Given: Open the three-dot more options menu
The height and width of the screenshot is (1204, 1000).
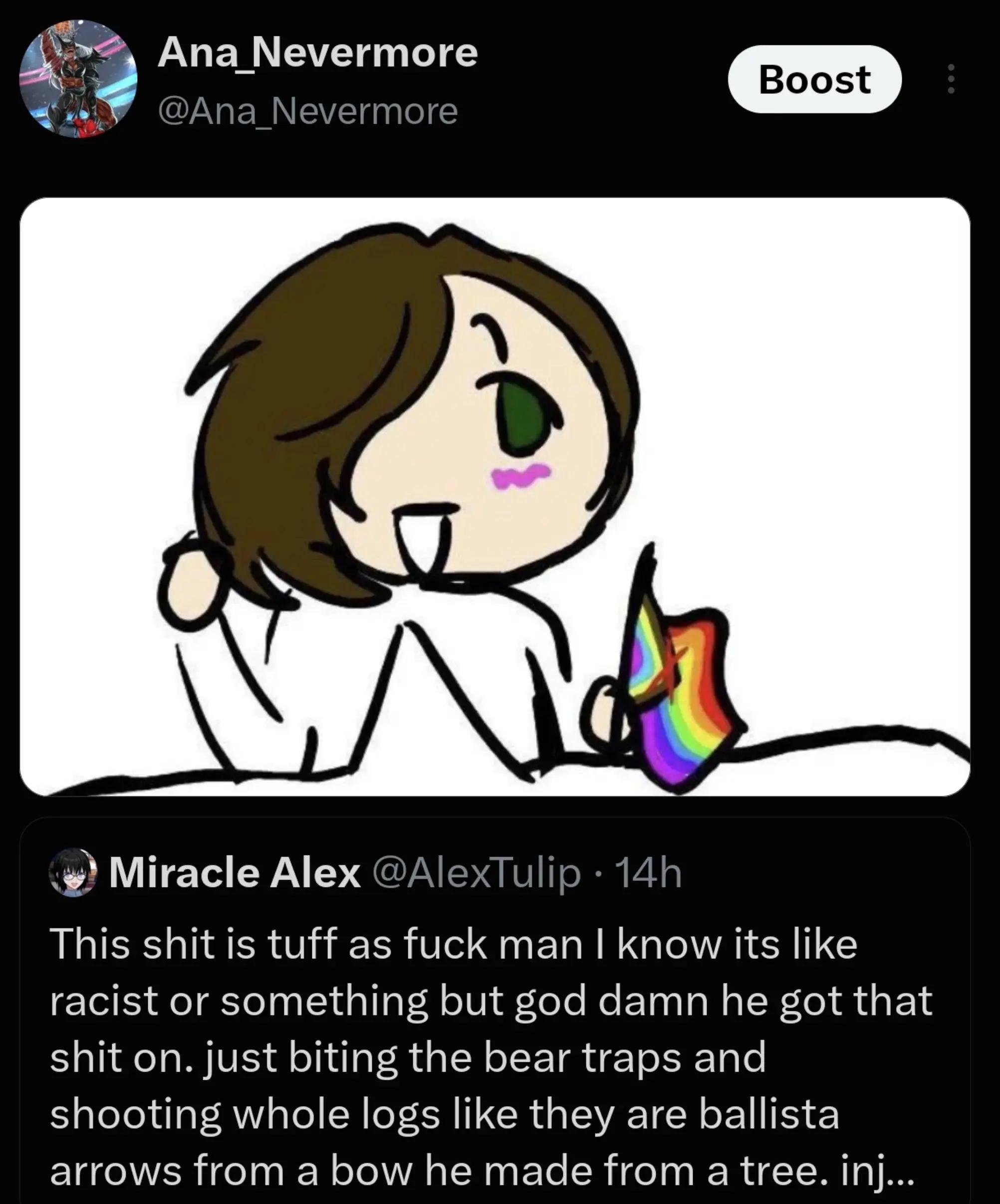Looking at the screenshot, I should coord(951,79).
